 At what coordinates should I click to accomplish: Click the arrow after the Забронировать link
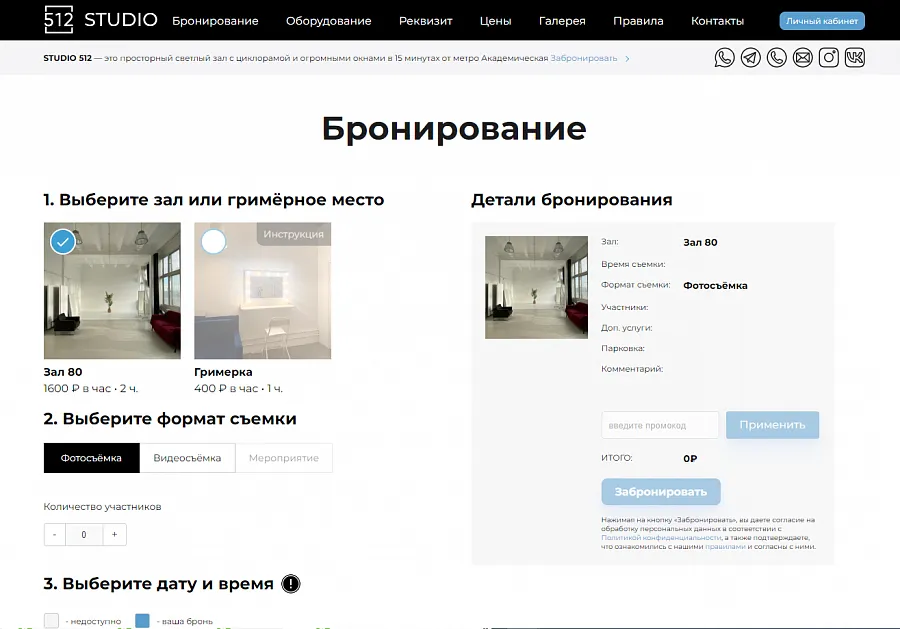pos(627,59)
